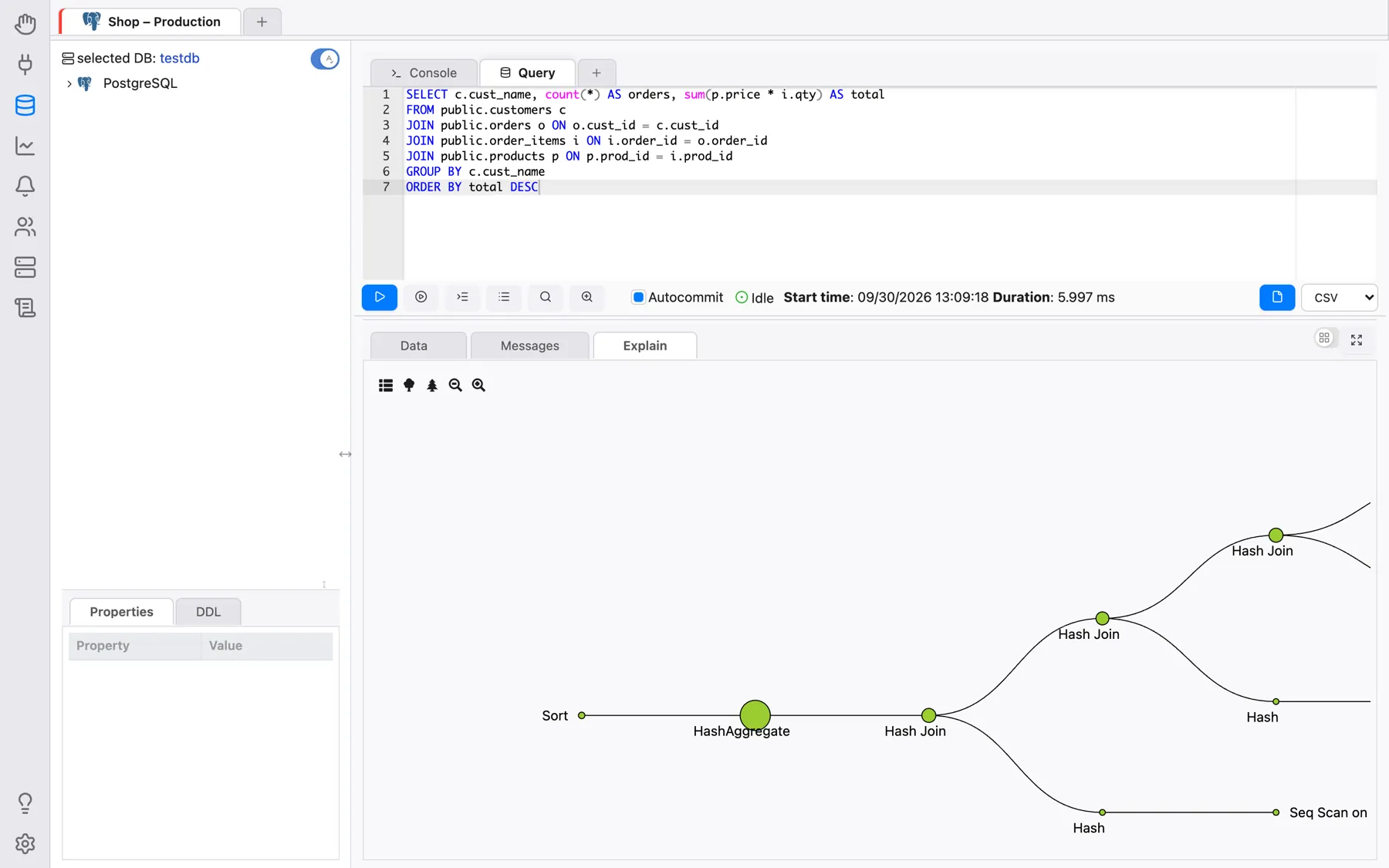This screenshot has height=868, width=1389.
Task: Select the Query tab
Action: coord(528,73)
